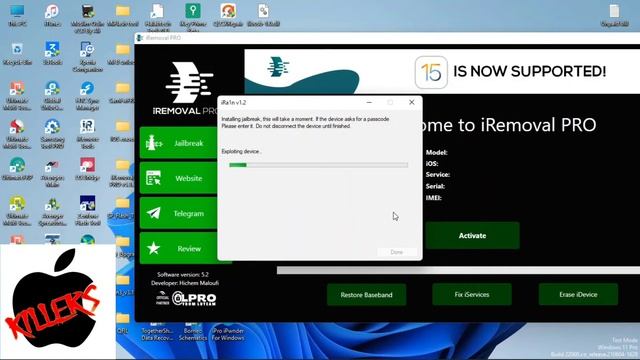
Task: Open the Zenfone Flash Tool desktop shortcut
Action: tap(87, 211)
